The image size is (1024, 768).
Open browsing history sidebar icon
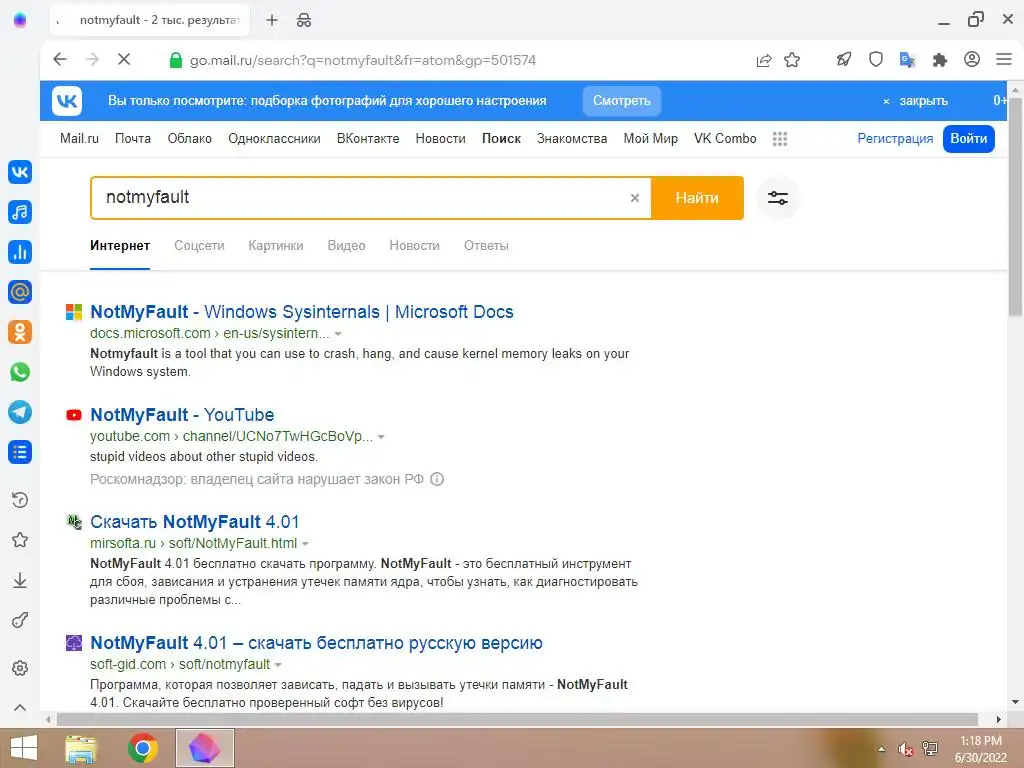click(x=20, y=500)
